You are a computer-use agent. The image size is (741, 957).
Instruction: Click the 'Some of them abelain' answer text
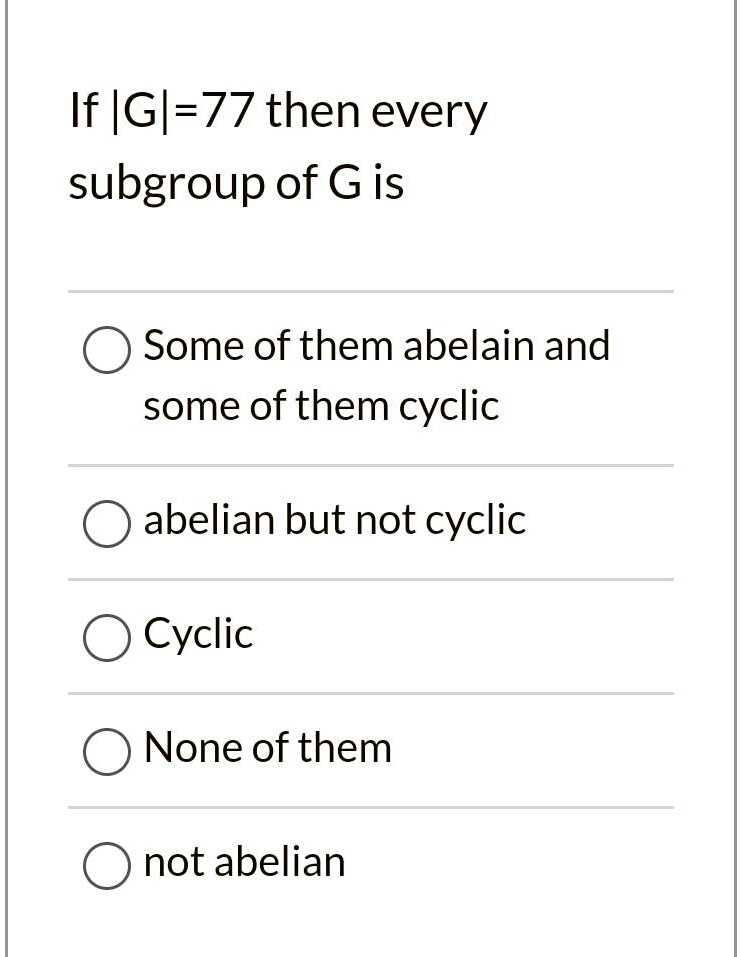[x=377, y=346]
